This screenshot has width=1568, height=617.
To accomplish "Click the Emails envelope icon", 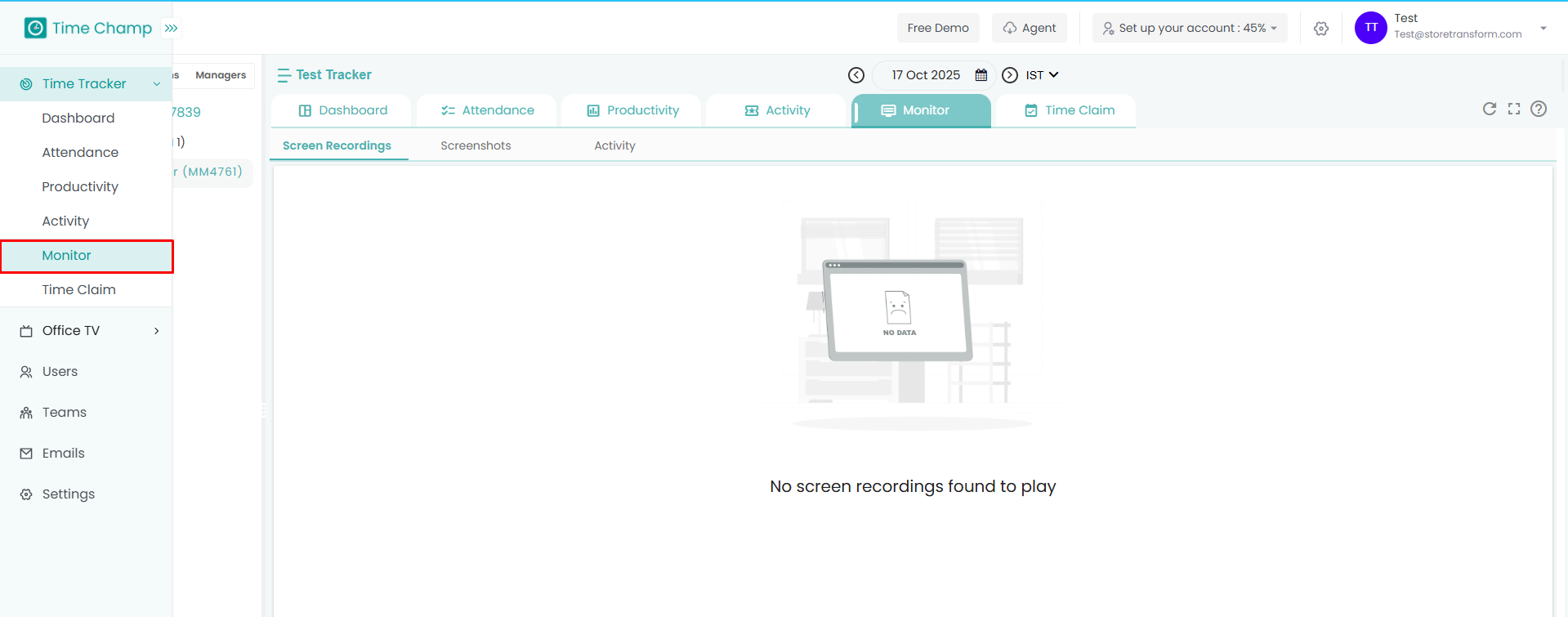I will coord(26,454).
